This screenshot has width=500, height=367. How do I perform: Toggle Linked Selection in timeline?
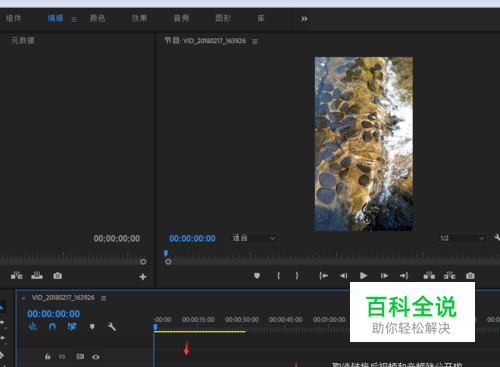click(x=72, y=327)
